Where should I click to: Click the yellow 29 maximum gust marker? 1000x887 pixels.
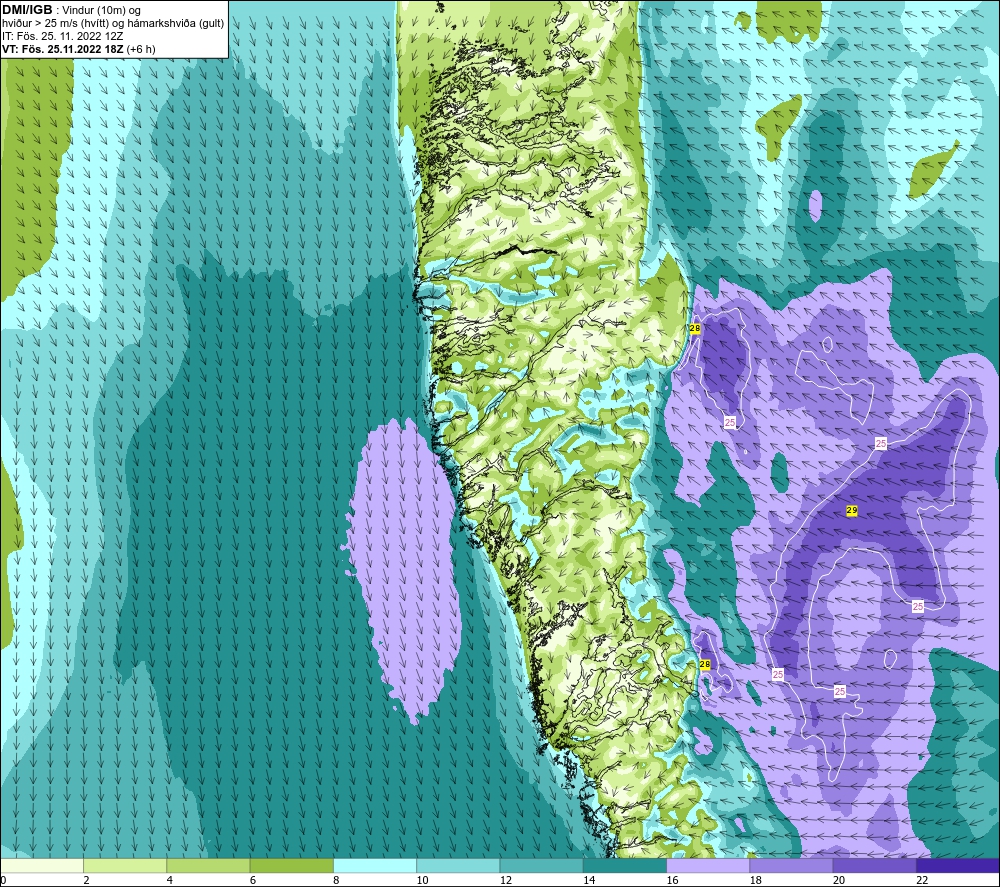click(851, 510)
